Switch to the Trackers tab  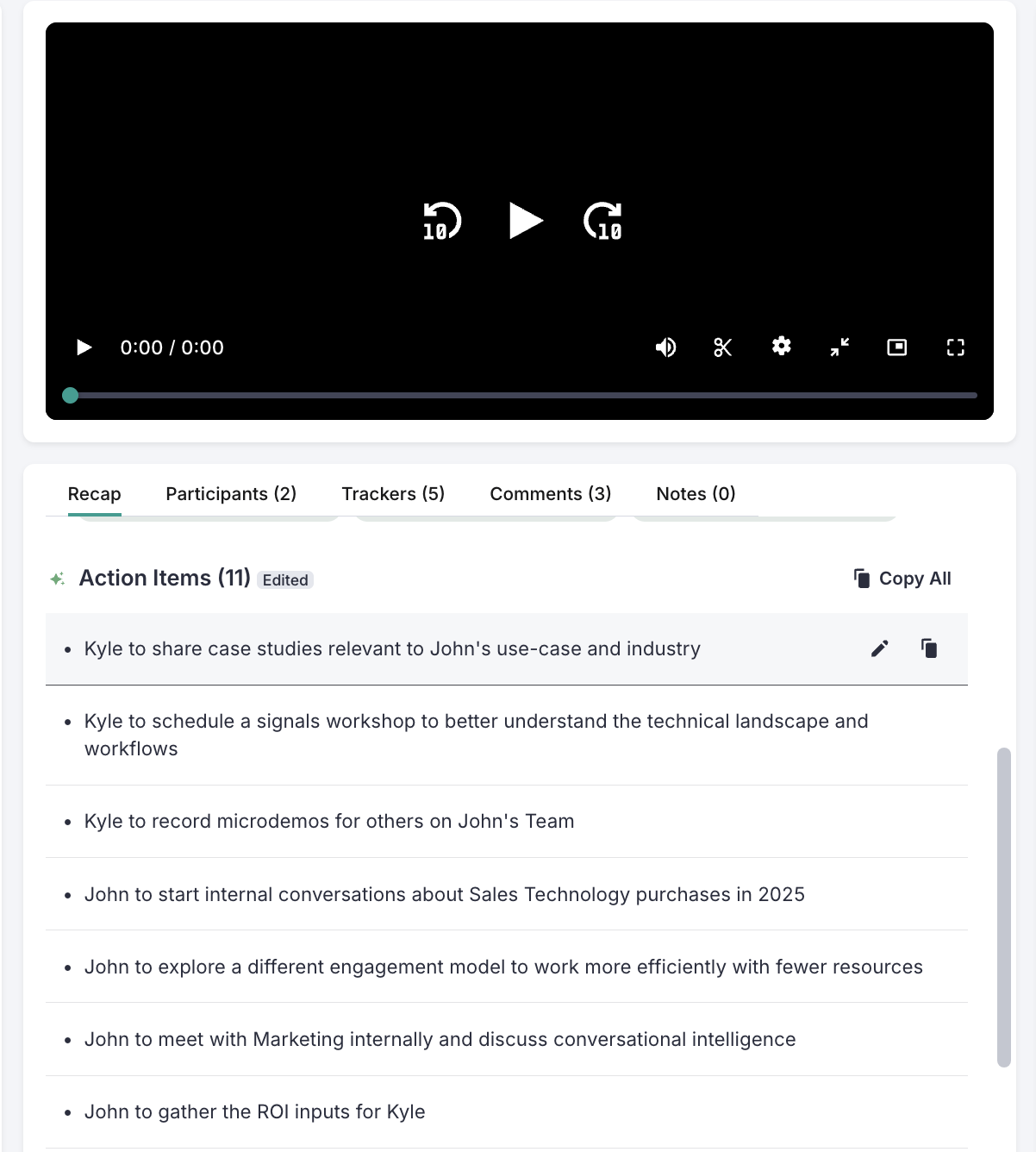393,493
